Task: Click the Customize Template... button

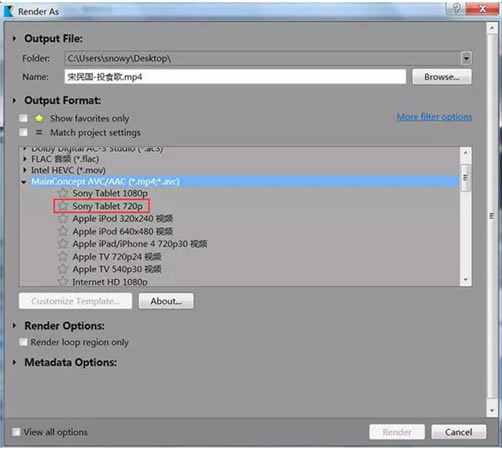Action: pos(75,301)
